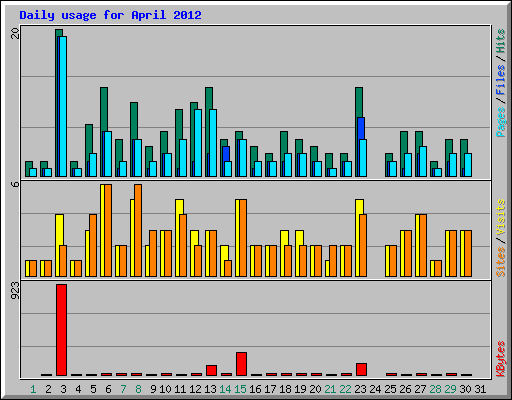Screen dimensions: 512x400
Task: Click the orange Sites bar for day 8
Action: (x=138, y=230)
